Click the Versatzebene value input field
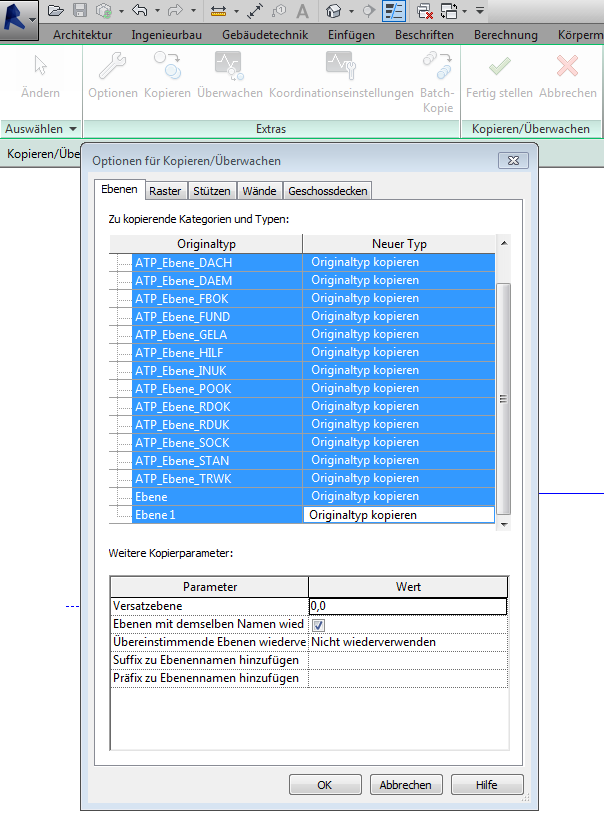The height and width of the screenshot is (813, 604). [x=407, y=606]
